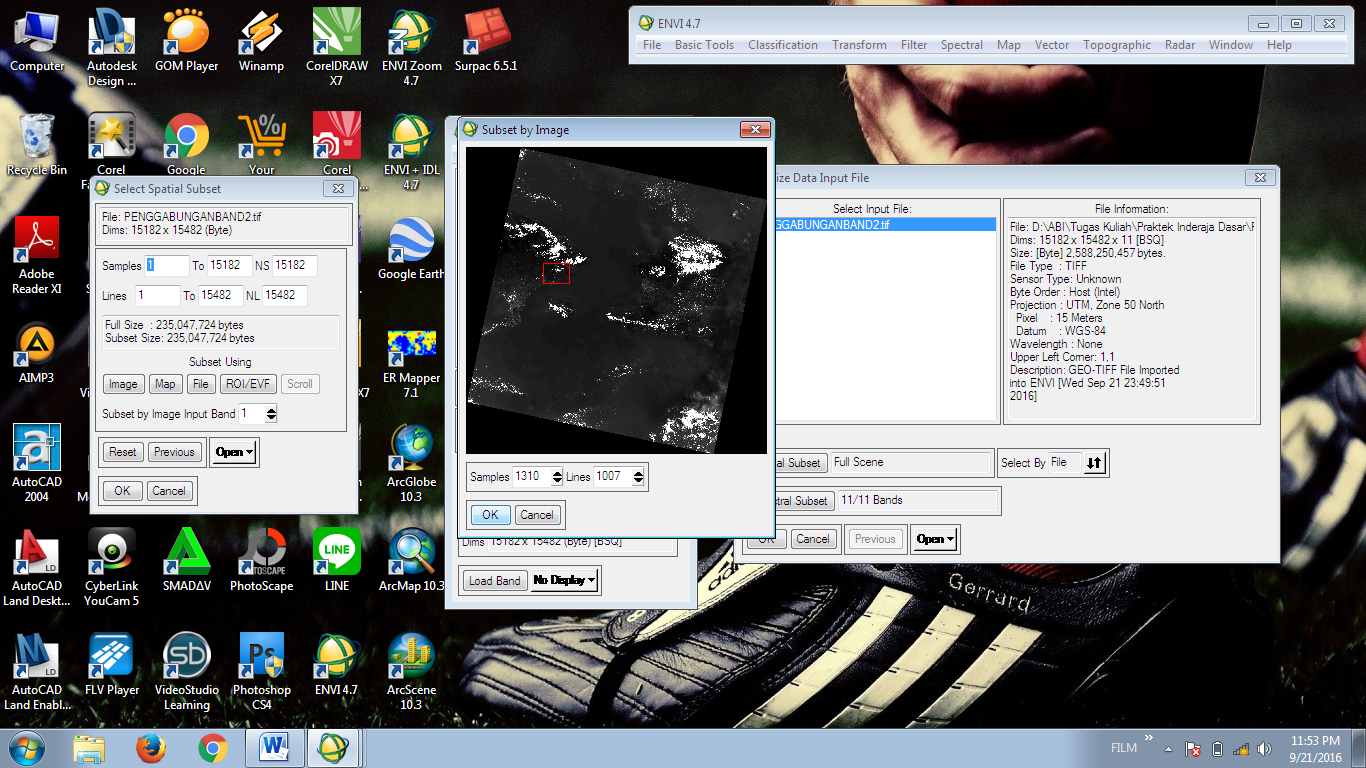Open ArcMap 10.3 shortcut
The image size is (1366, 768).
411,560
